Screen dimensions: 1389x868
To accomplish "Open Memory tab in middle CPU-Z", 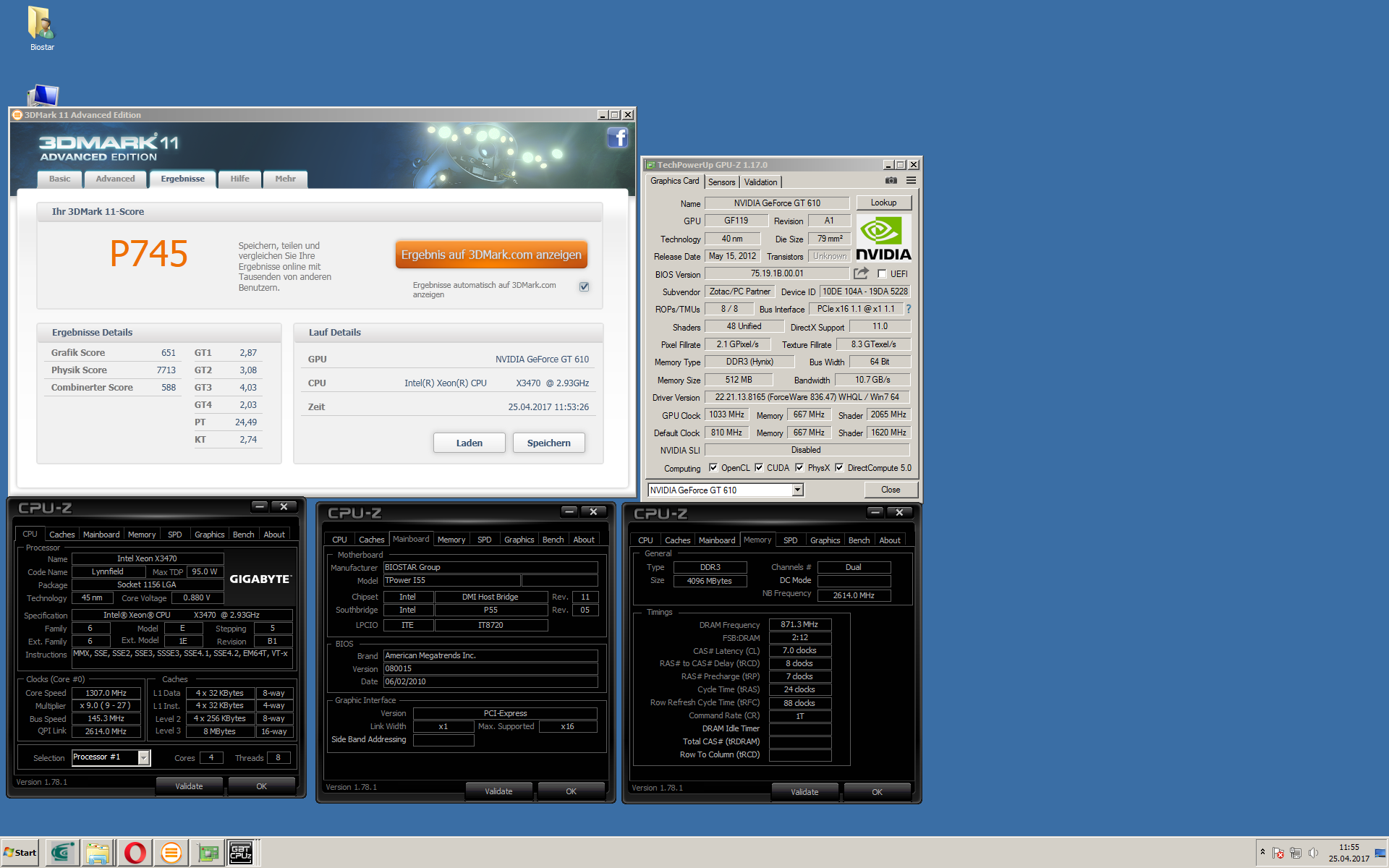I will (x=451, y=540).
